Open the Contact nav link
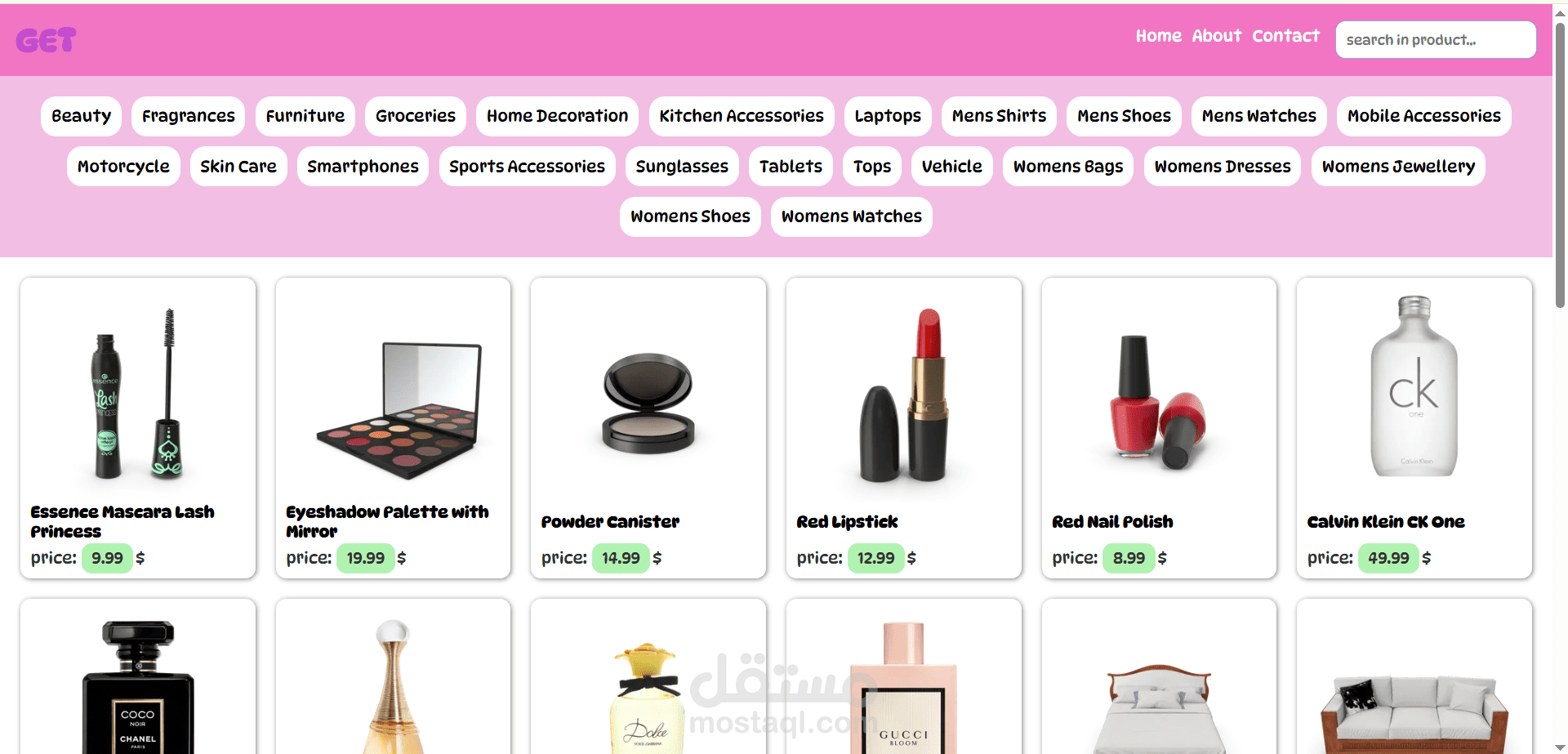 coord(1285,36)
